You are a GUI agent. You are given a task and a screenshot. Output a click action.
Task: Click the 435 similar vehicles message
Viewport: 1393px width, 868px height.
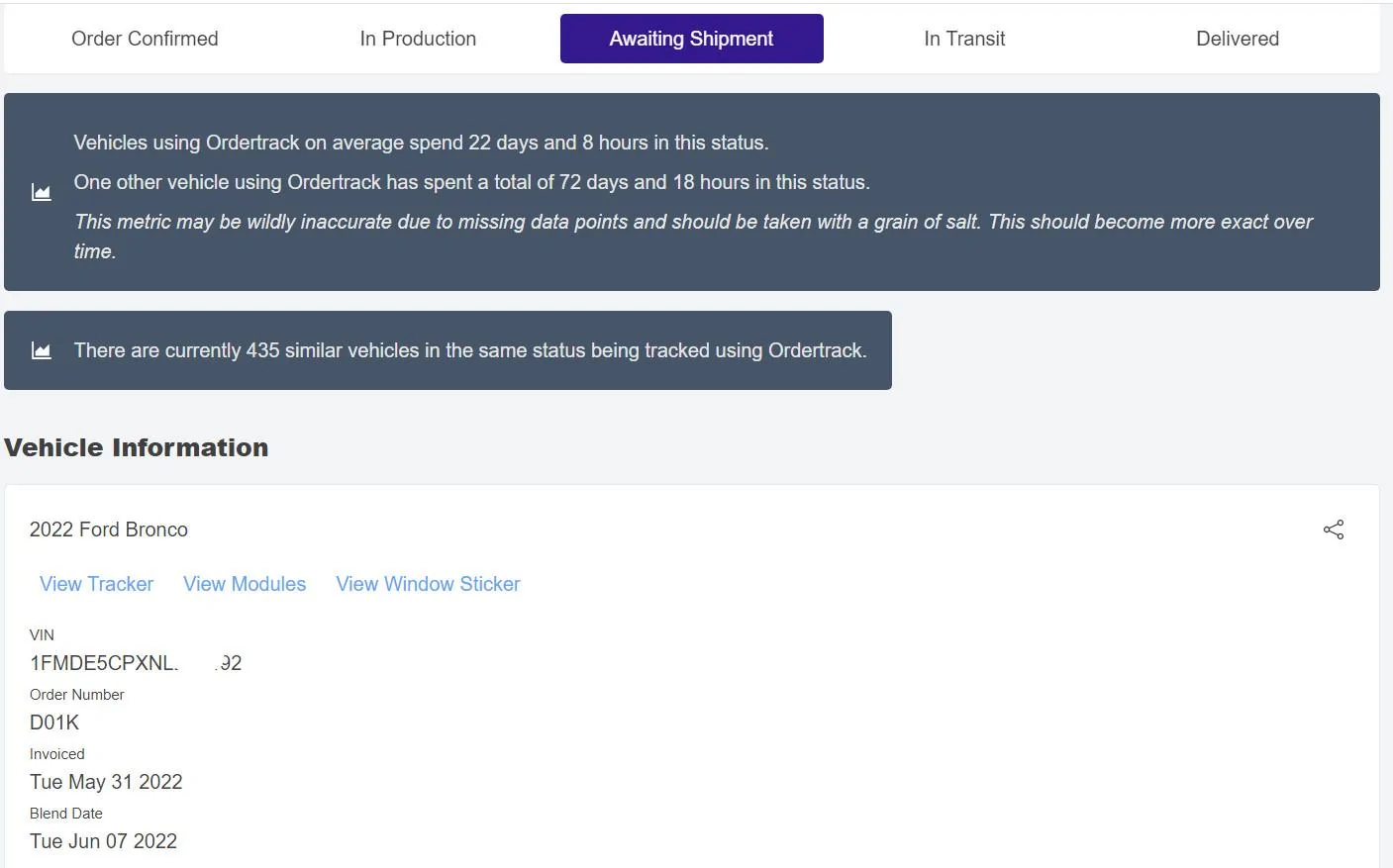point(470,350)
